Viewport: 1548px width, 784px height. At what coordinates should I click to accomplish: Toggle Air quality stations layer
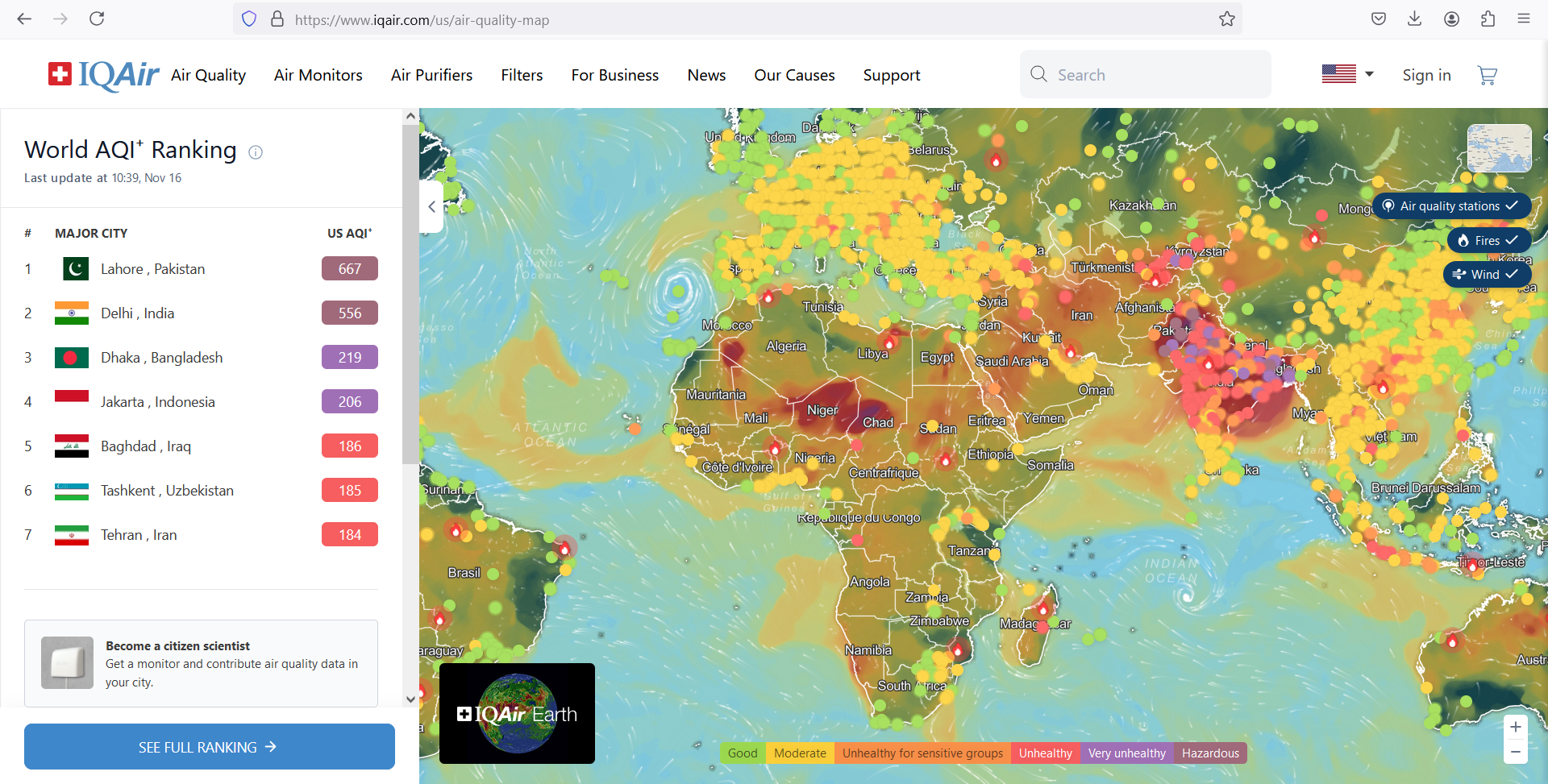(x=1451, y=206)
